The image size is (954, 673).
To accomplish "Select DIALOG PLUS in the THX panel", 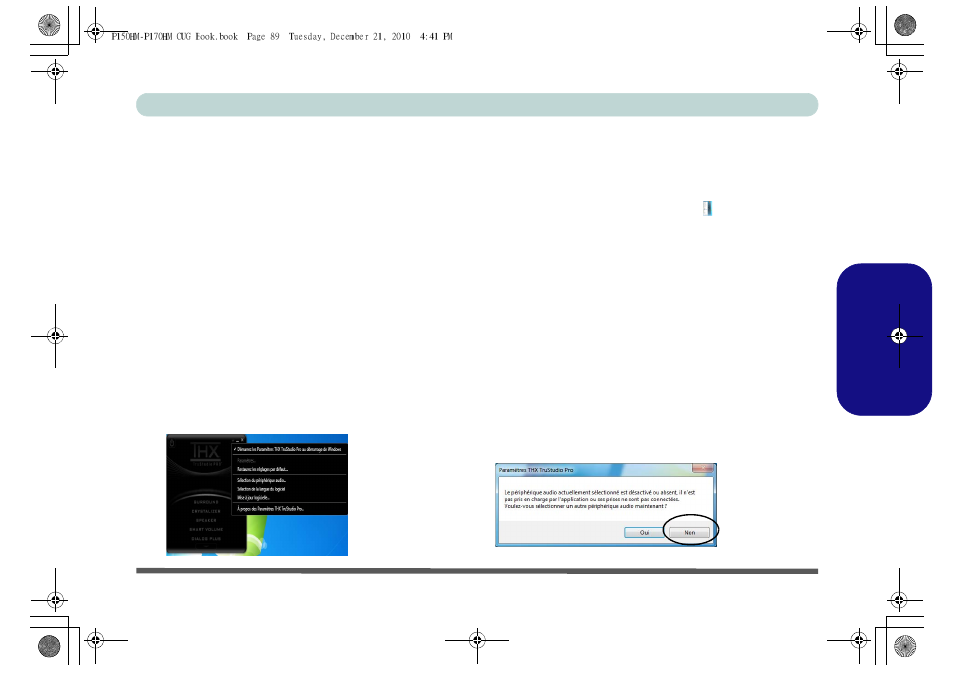I will [x=206, y=539].
